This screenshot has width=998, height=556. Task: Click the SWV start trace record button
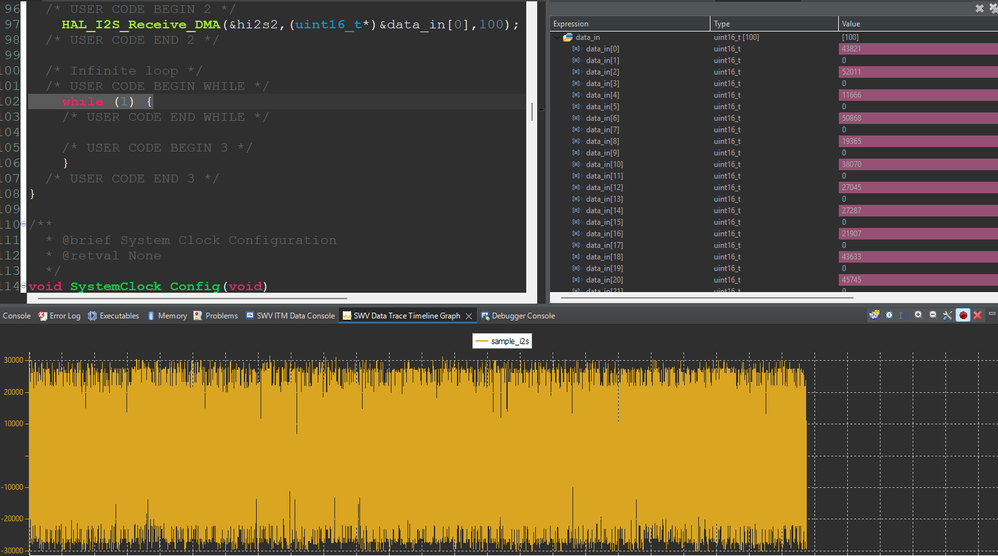pos(963,315)
